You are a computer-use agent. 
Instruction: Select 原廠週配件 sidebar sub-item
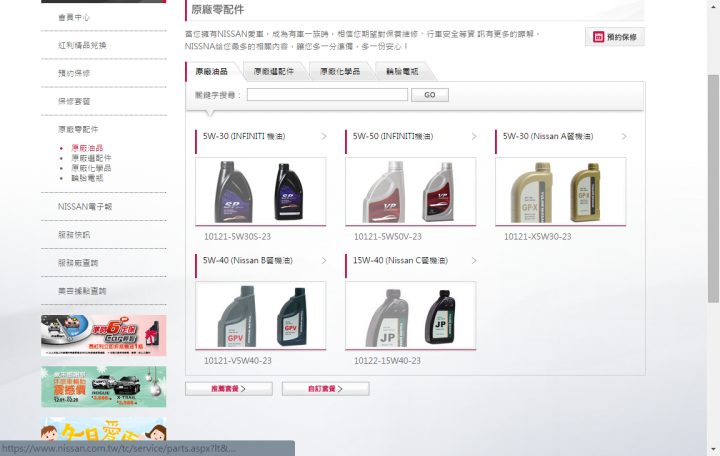pos(91,158)
